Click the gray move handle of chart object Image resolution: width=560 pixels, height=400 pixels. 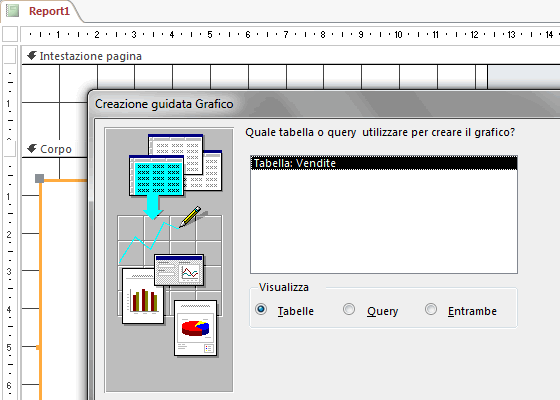pyautogui.click(x=40, y=178)
